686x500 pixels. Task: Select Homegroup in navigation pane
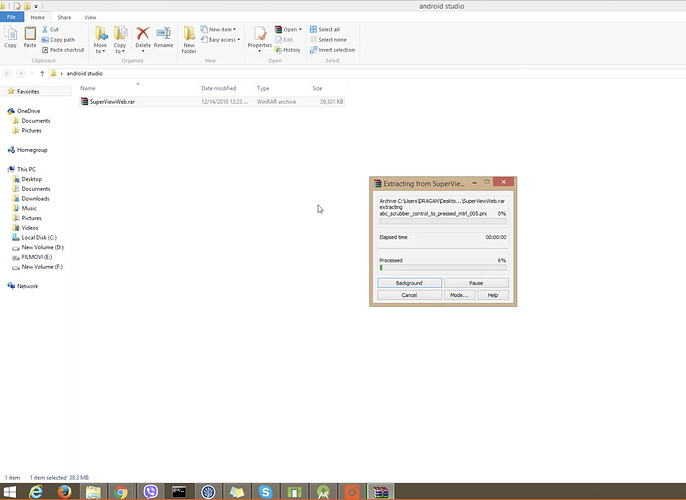point(32,150)
